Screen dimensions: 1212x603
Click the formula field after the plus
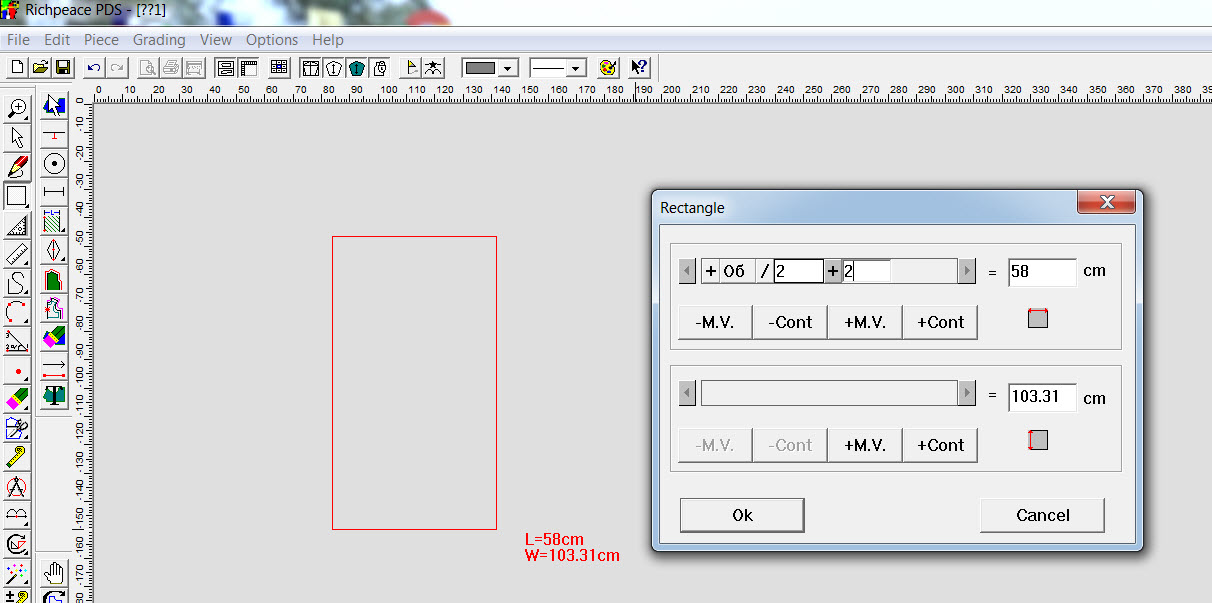pos(866,271)
